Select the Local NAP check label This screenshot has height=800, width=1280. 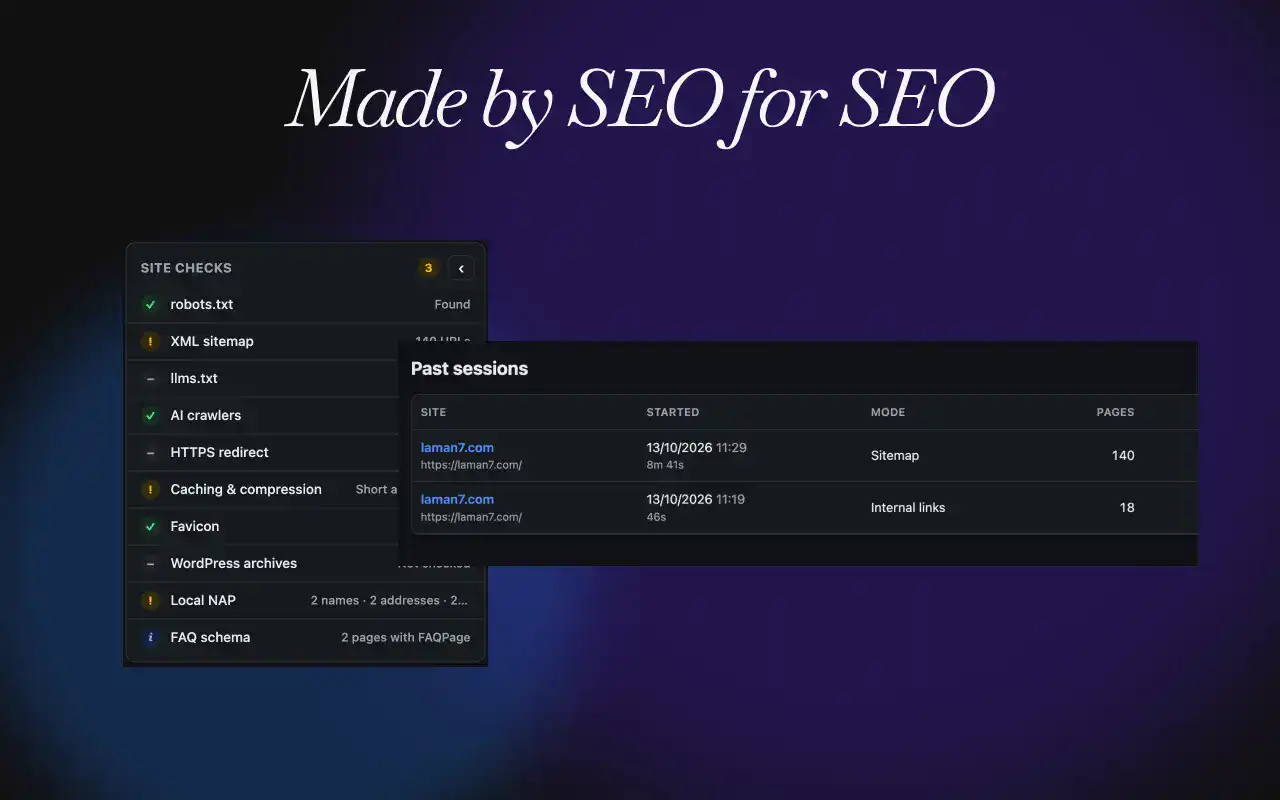click(203, 600)
